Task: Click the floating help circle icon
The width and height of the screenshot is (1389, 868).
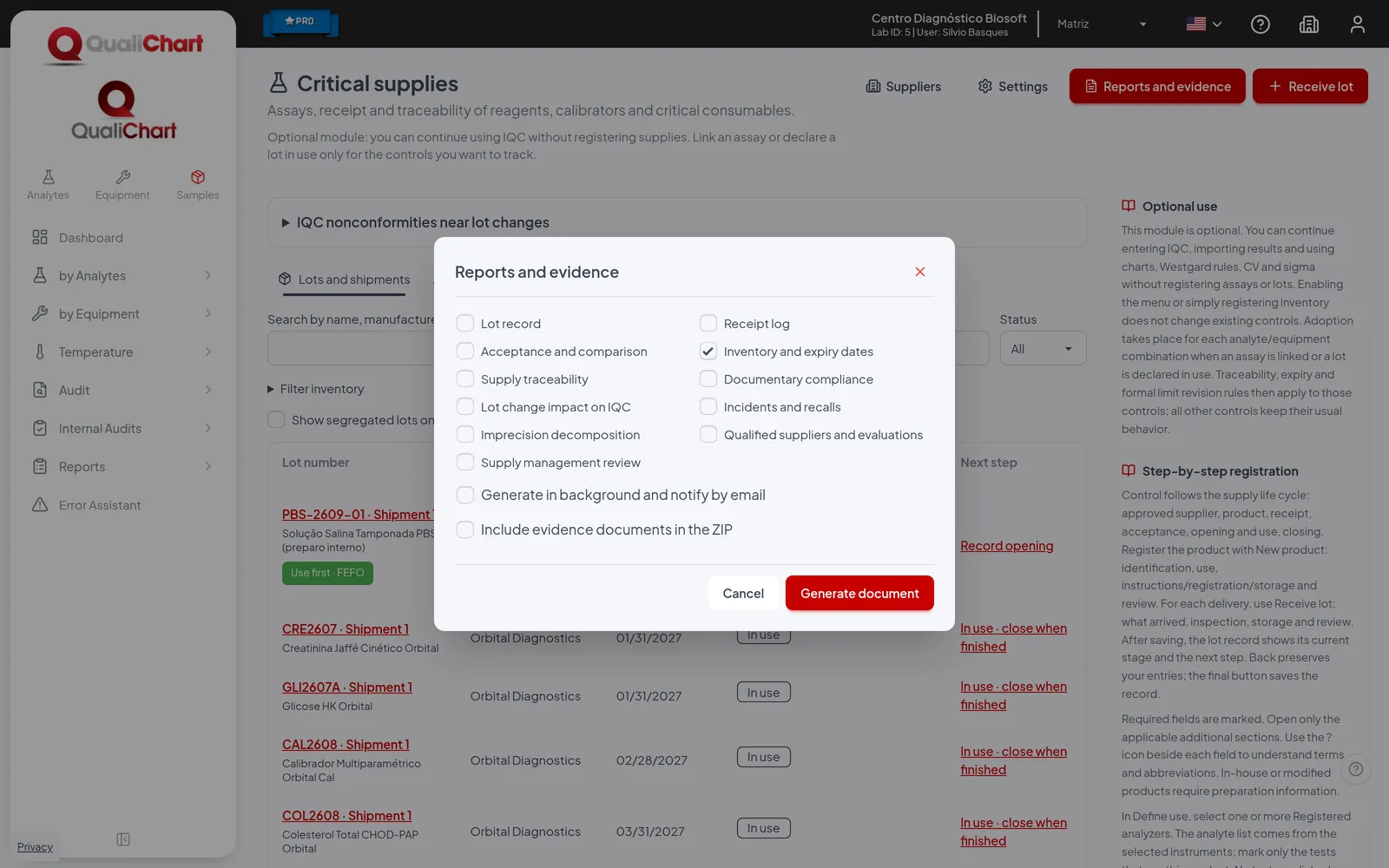Action: pyautogui.click(x=1356, y=769)
